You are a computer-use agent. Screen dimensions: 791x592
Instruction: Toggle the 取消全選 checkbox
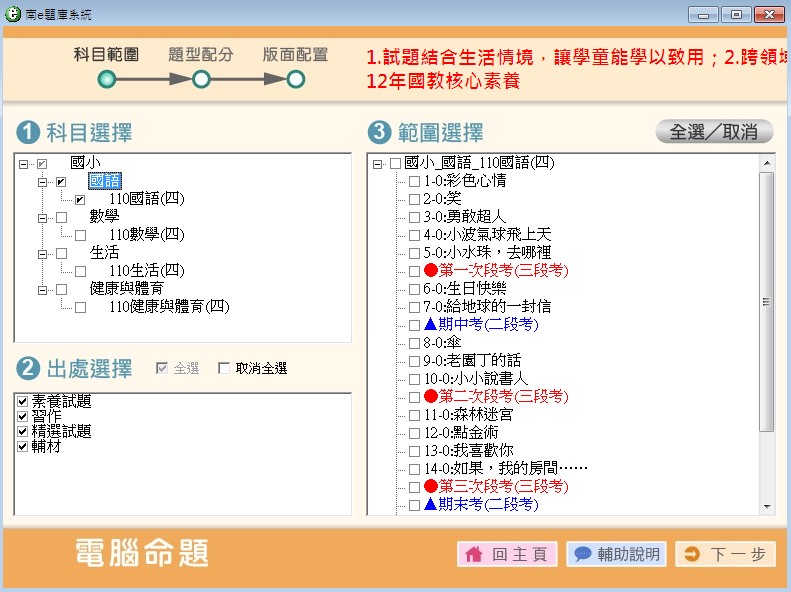click(223, 368)
